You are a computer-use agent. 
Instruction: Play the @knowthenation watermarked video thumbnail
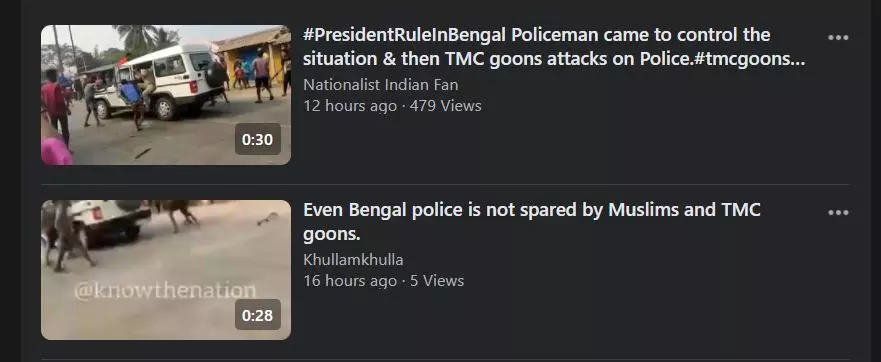coord(166,270)
